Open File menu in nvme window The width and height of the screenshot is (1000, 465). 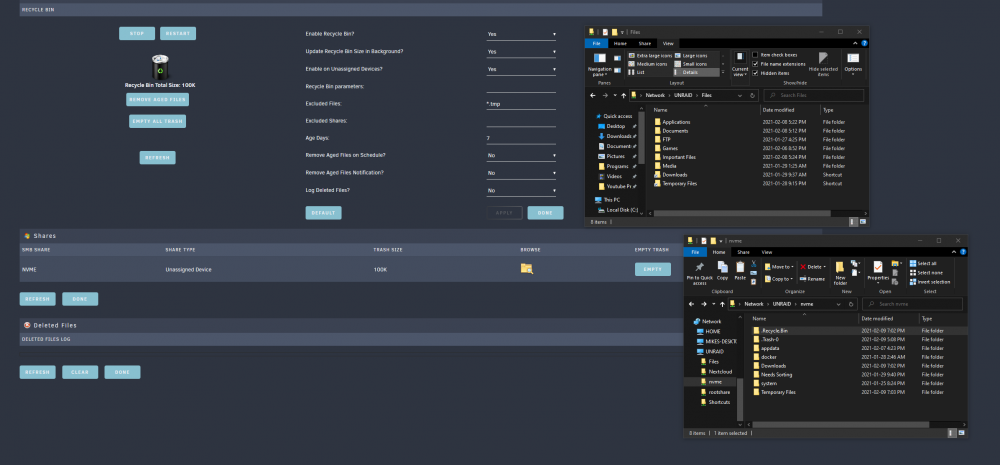(695, 253)
